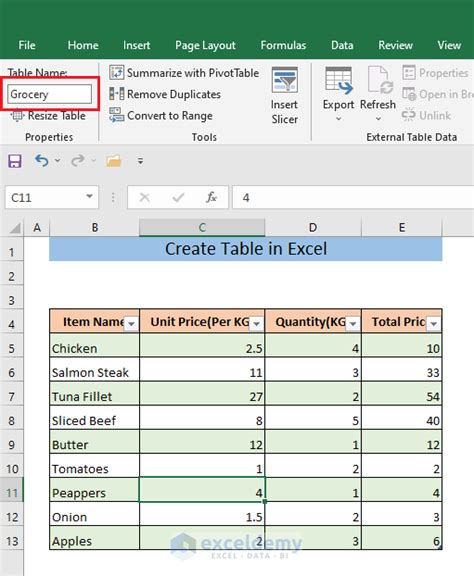Viewport: 474px width, 576px height.
Task: Expand the Name Box dropdown arrow
Action: click(89, 197)
